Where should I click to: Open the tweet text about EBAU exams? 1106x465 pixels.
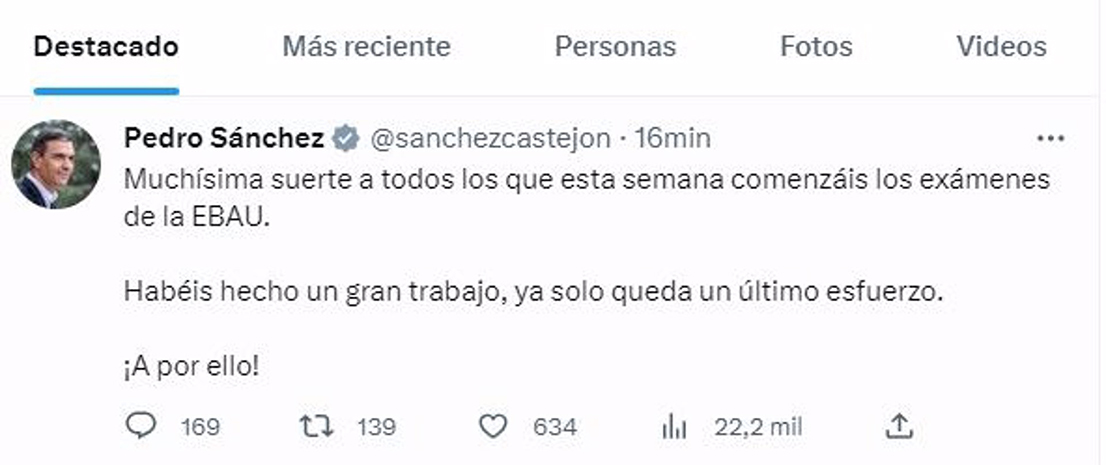pyautogui.click(x=587, y=274)
